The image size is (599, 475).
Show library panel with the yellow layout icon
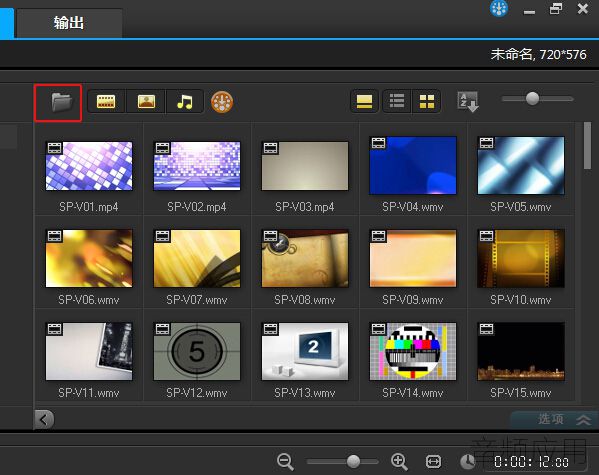[x=364, y=101]
